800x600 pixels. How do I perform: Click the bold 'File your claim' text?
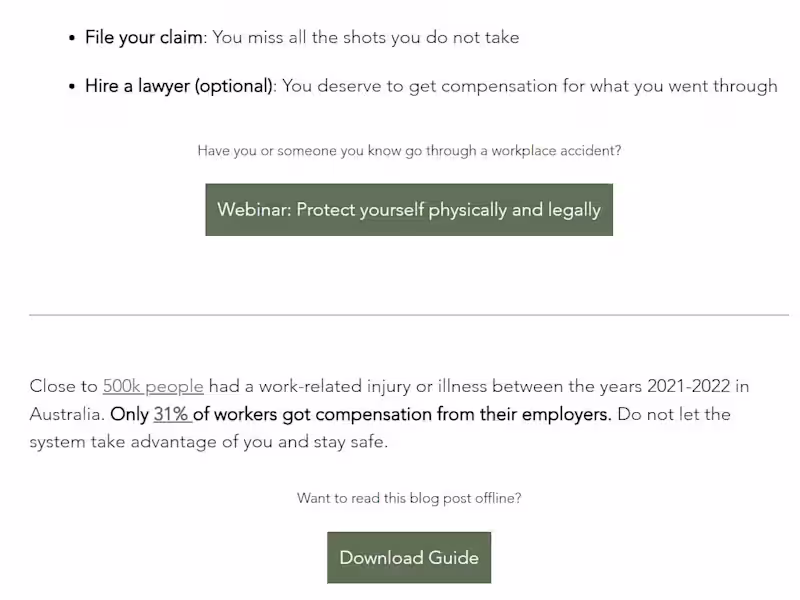tap(144, 37)
